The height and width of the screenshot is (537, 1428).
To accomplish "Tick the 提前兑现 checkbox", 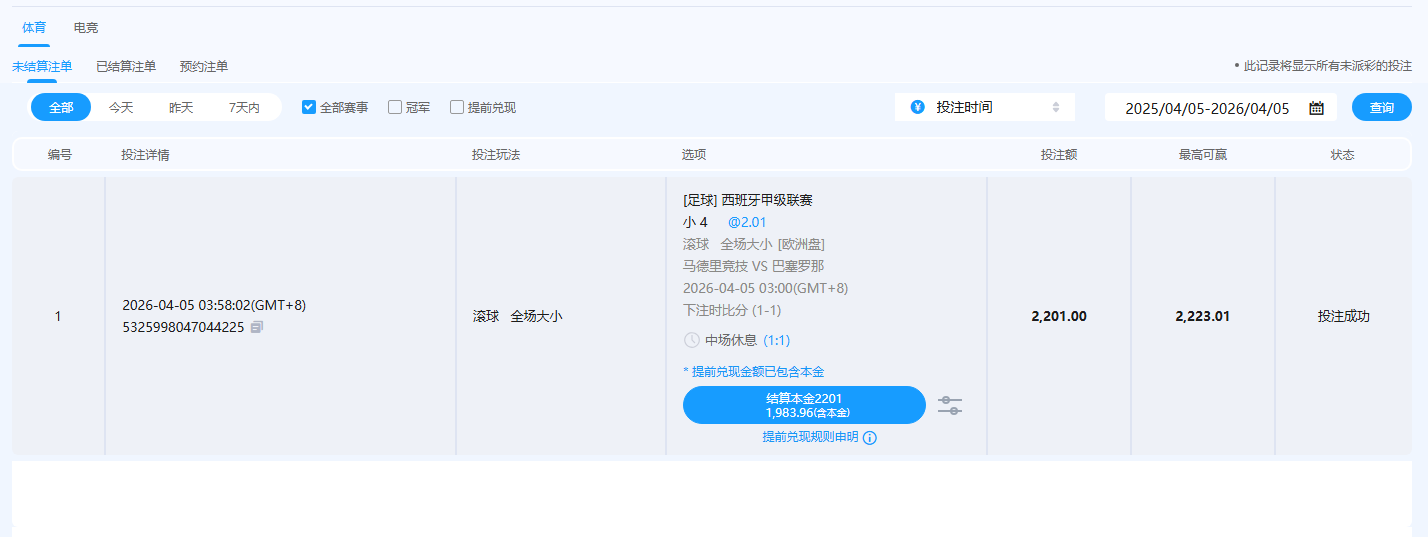I will tap(457, 107).
